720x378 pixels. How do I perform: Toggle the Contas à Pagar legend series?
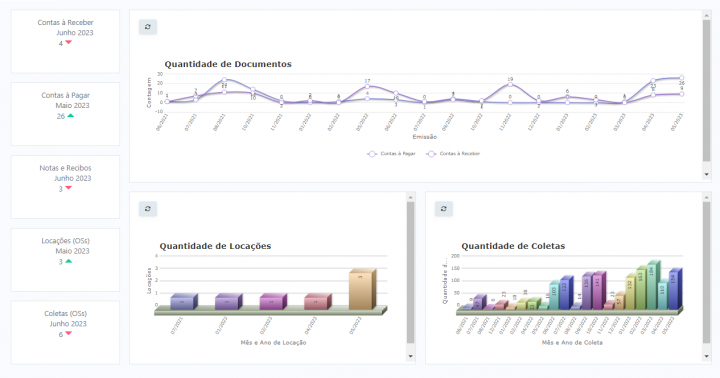tap(391, 154)
